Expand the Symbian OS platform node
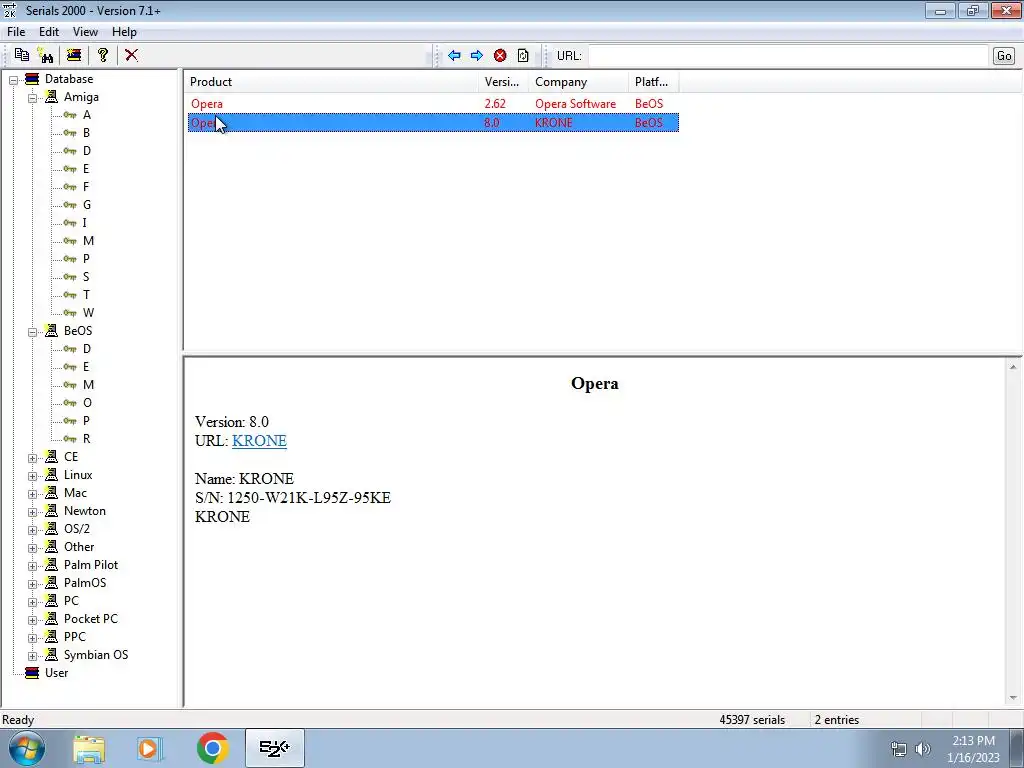This screenshot has width=1024, height=768. pyautogui.click(x=32, y=656)
